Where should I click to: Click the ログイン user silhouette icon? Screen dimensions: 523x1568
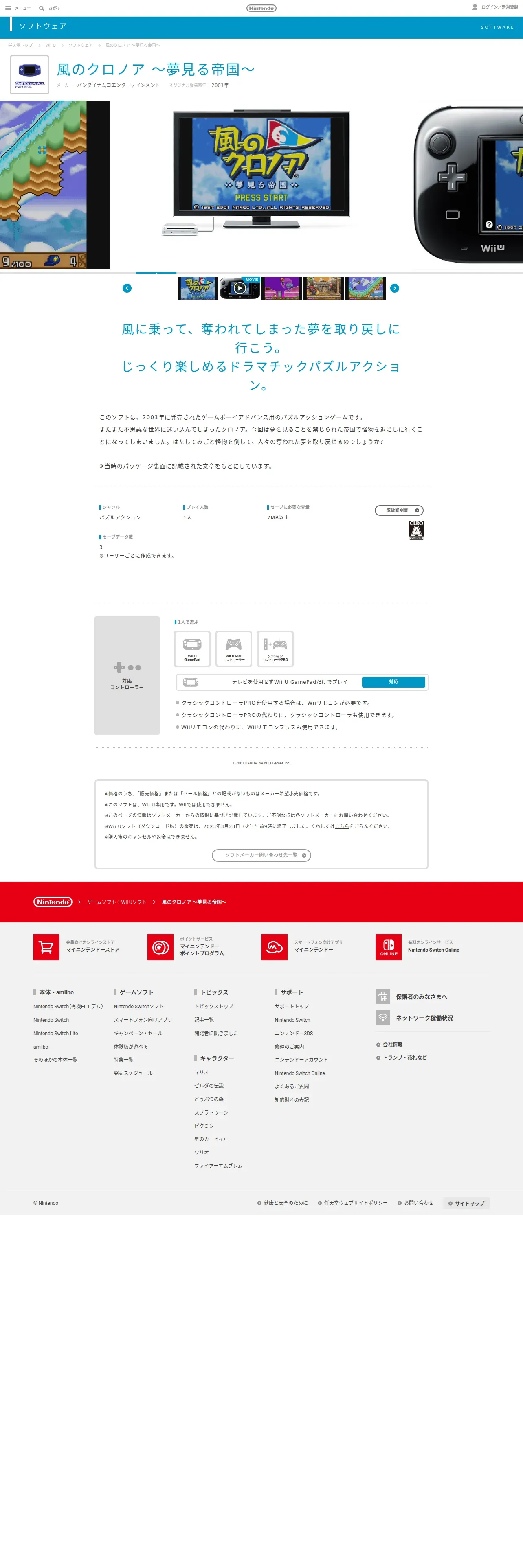pyautogui.click(x=475, y=7)
